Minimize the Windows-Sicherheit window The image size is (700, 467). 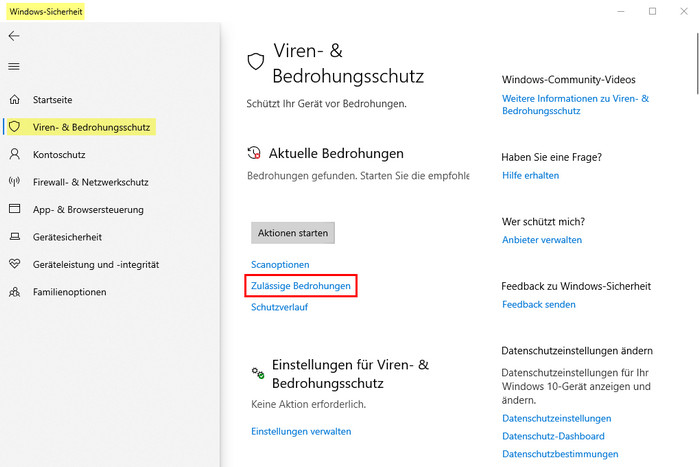click(621, 11)
